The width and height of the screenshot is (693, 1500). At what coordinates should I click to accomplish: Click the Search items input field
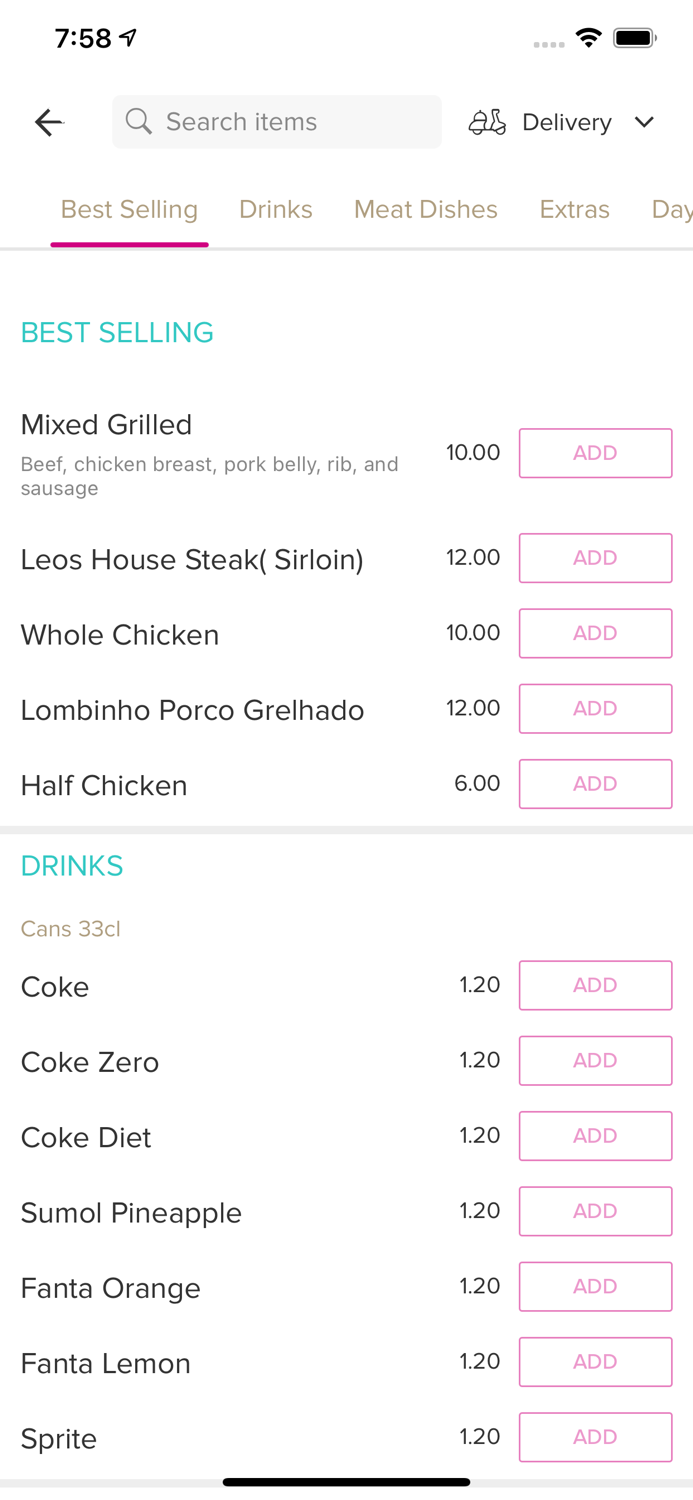(x=277, y=122)
